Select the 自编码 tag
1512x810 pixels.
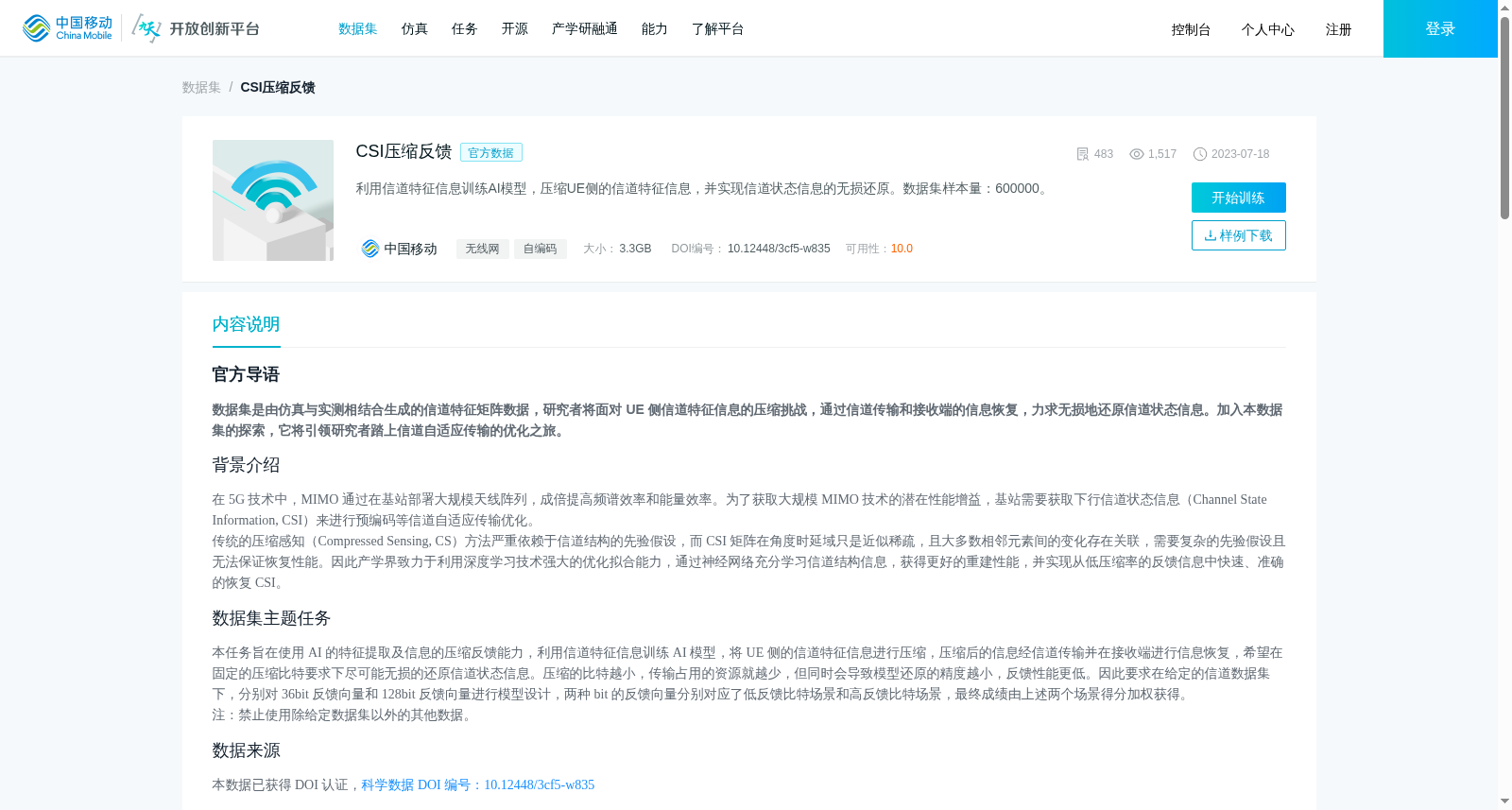pyautogui.click(x=541, y=249)
